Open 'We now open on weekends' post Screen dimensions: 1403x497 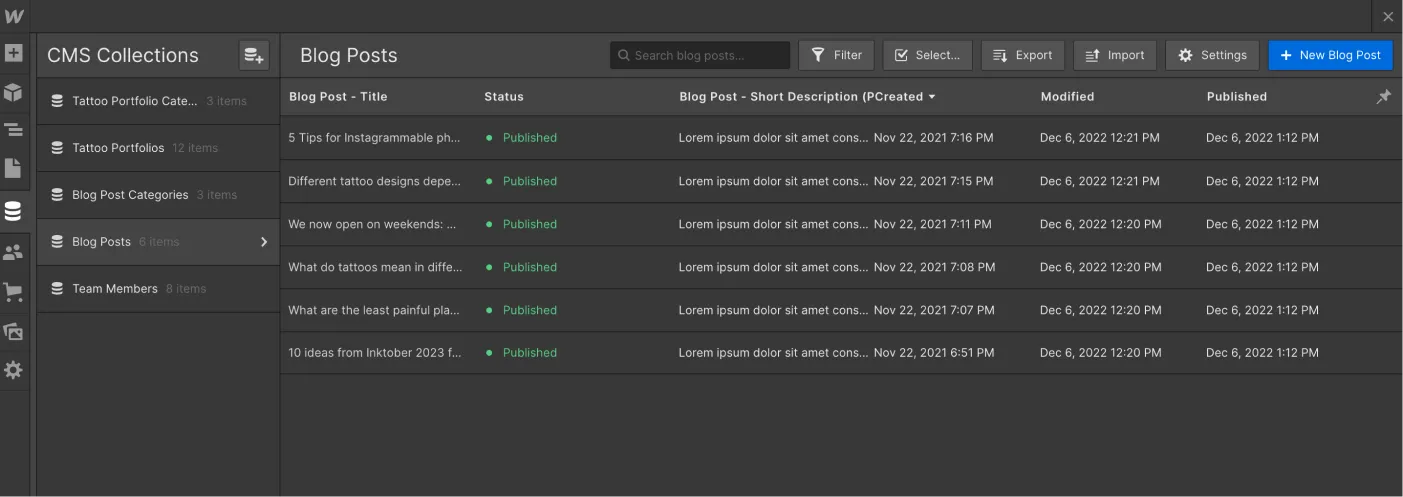pos(372,224)
